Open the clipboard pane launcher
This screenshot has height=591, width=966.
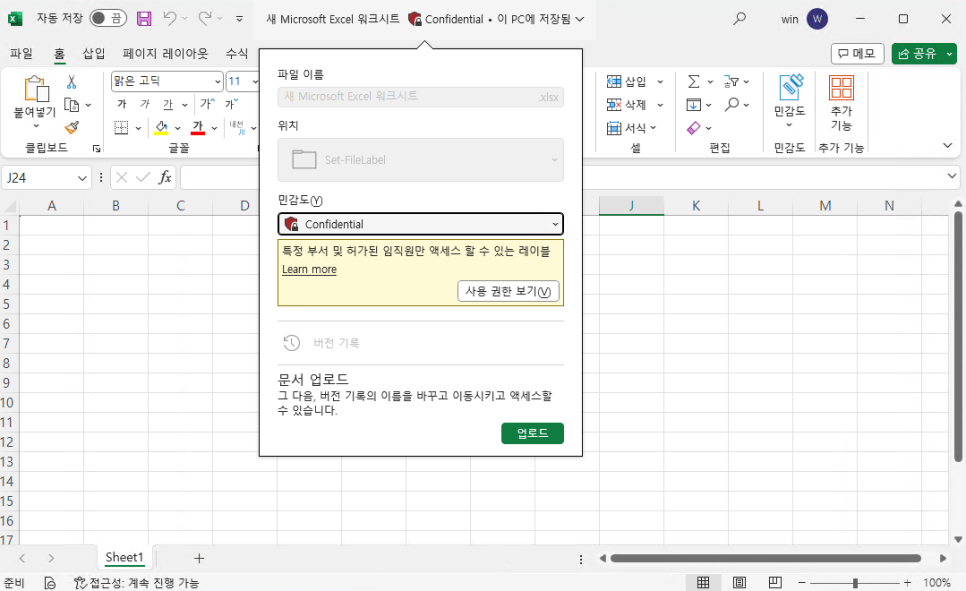coord(97,148)
